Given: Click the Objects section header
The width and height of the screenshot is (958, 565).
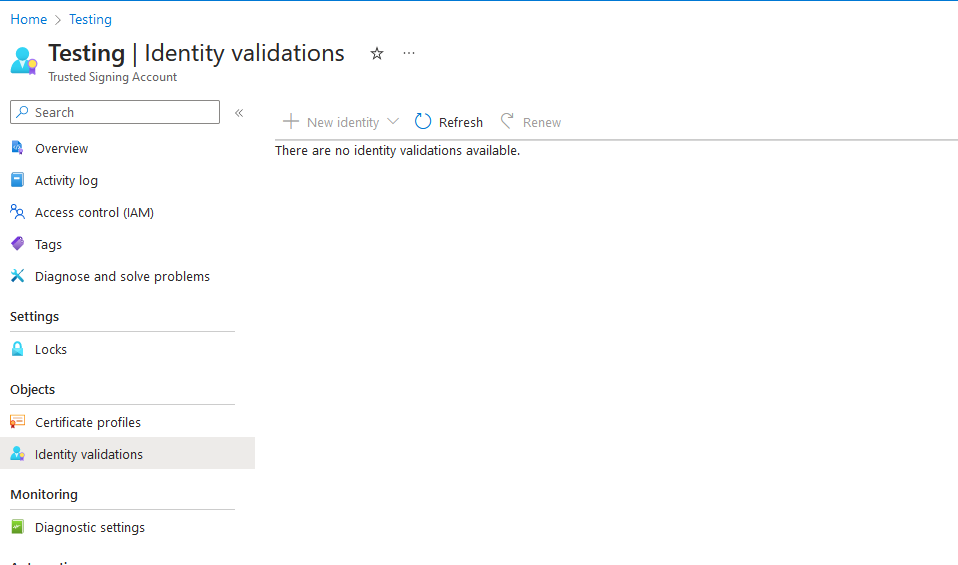Looking at the screenshot, I should point(32,389).
